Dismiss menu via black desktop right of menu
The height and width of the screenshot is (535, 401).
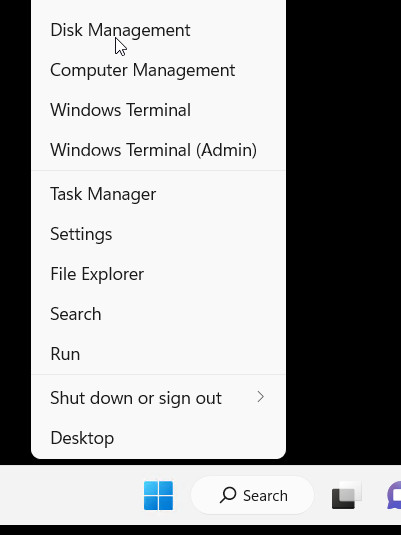tap(343, 232)
